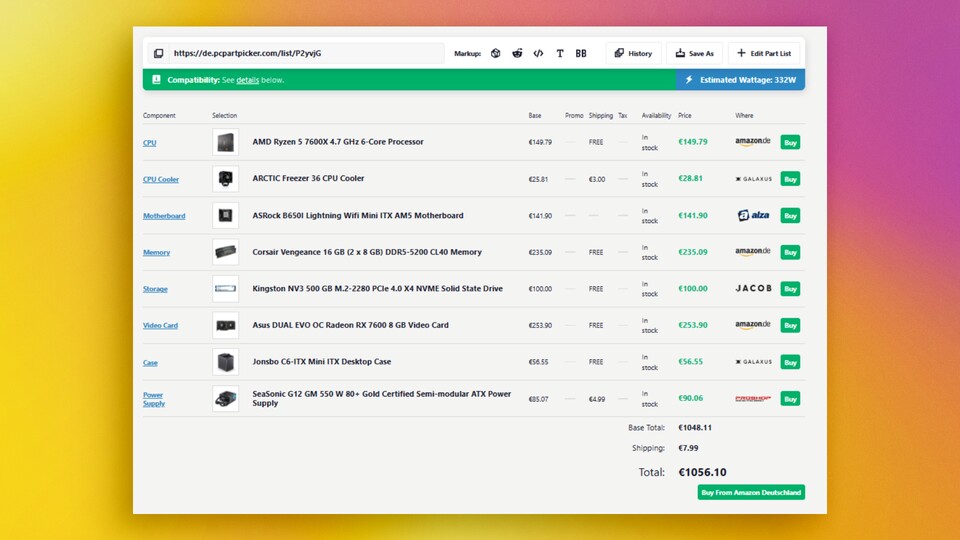960x540 pixels.
Task: Open Corsair Vengeance 16 GB product name
Action: pos(367,252)
